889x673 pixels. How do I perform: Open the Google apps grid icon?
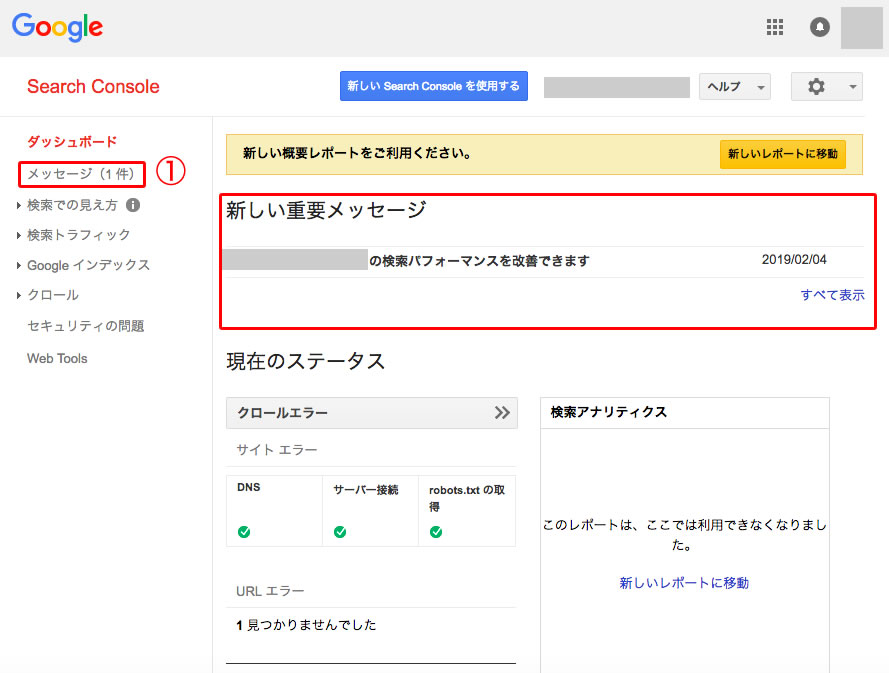click(x=774, y=27)
